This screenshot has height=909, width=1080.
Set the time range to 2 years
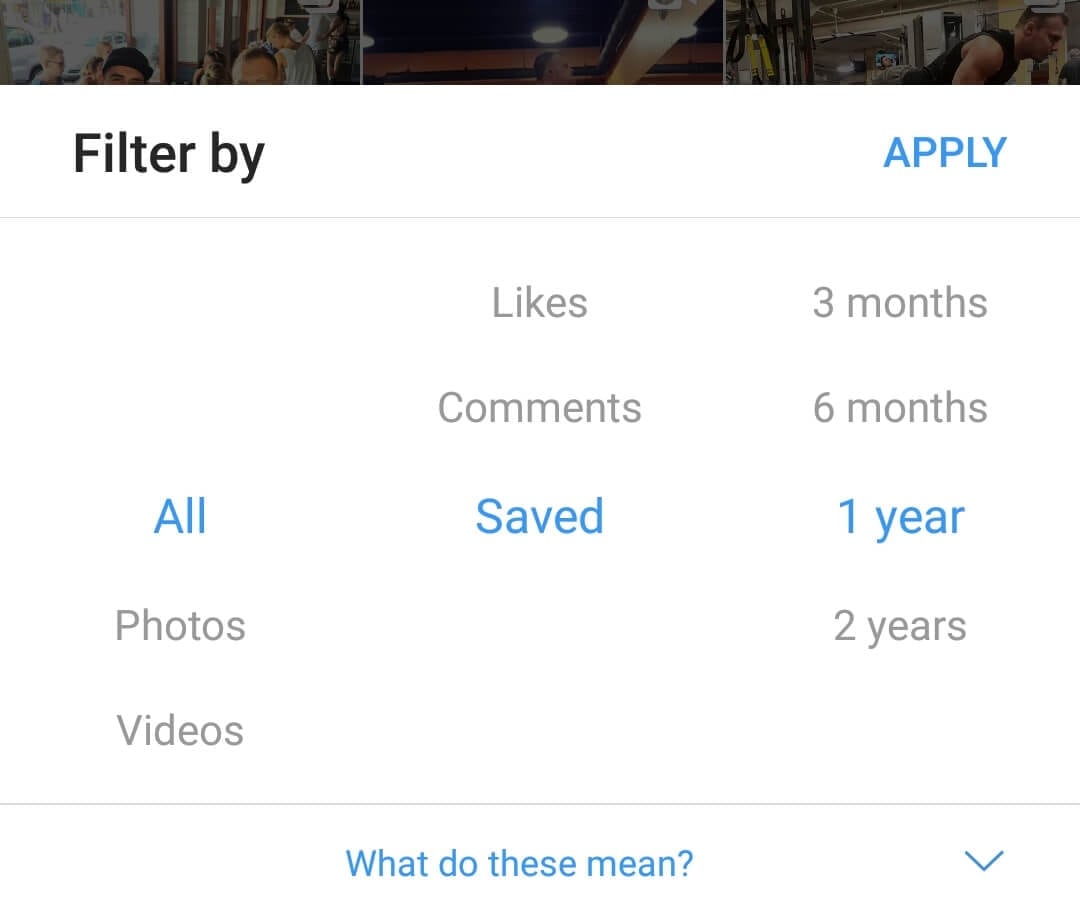[900, 627]
